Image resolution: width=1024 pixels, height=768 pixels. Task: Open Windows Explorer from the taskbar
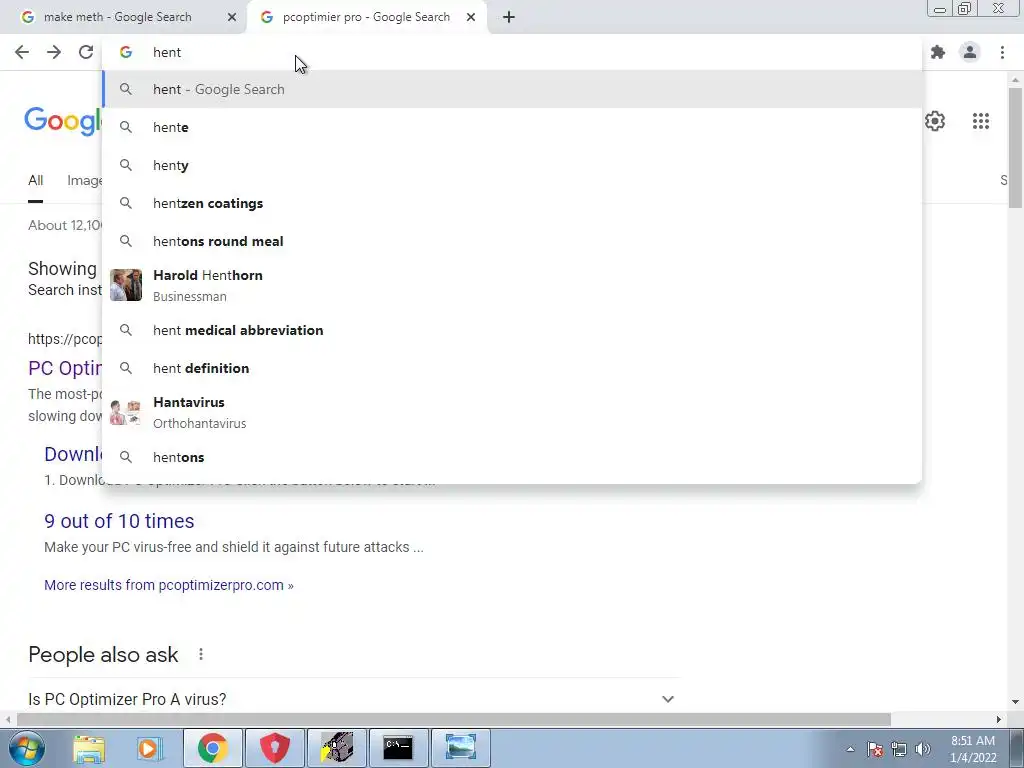89,748
